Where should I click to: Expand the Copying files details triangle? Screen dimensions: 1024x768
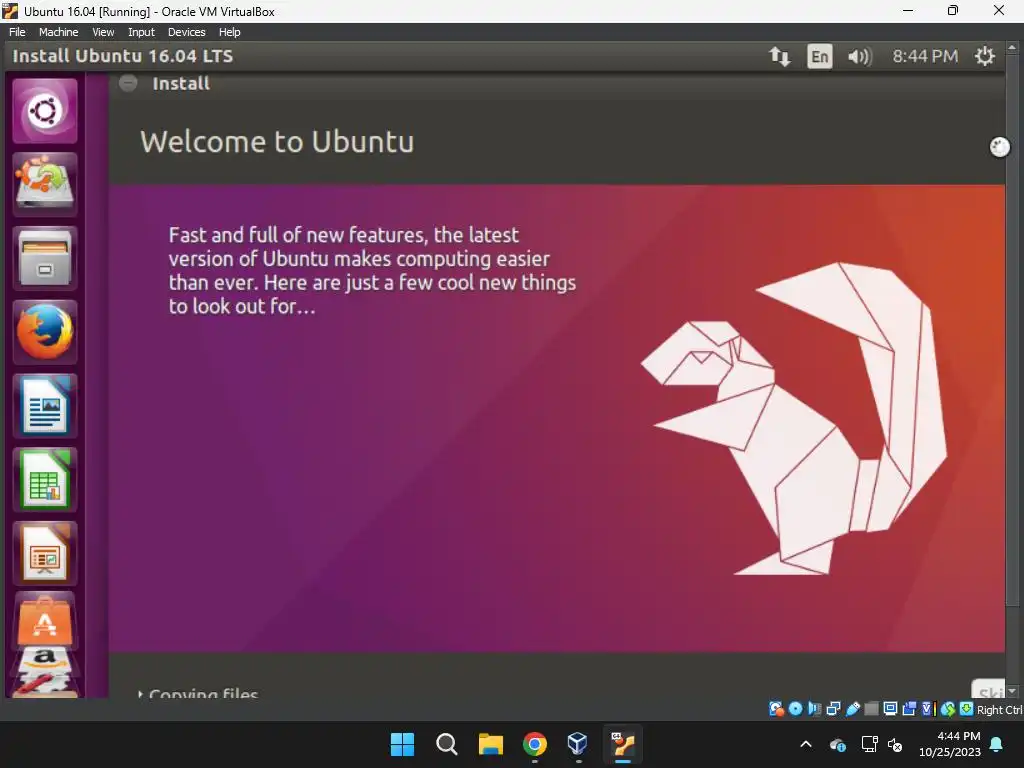[140, 694]
